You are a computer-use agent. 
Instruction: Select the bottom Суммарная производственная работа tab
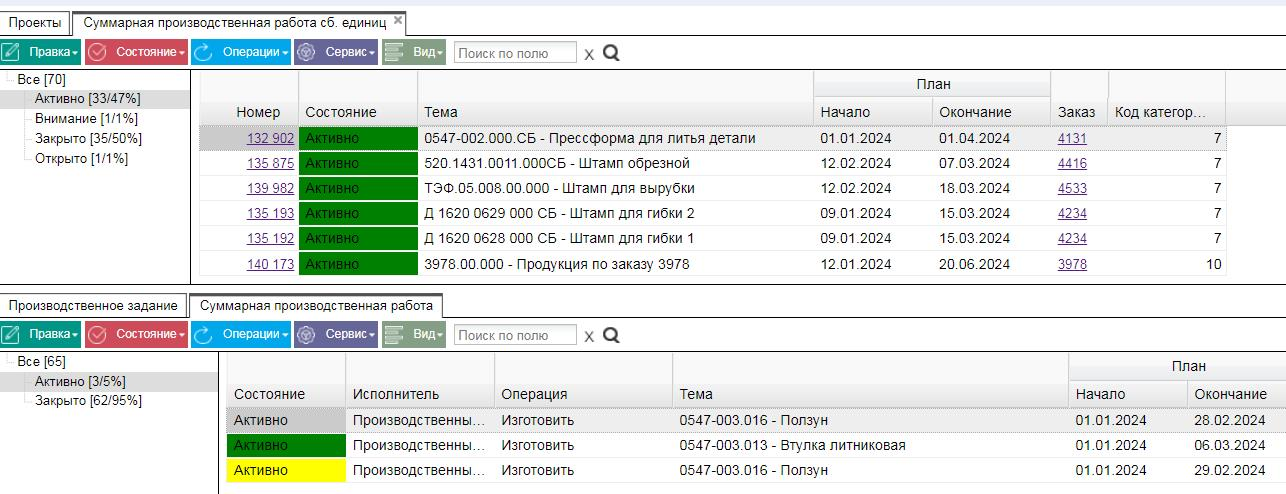point(316,305)
